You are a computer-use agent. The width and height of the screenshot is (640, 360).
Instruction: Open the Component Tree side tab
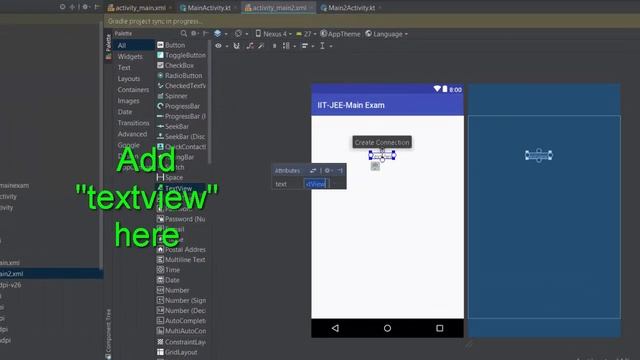pos(108,333)
